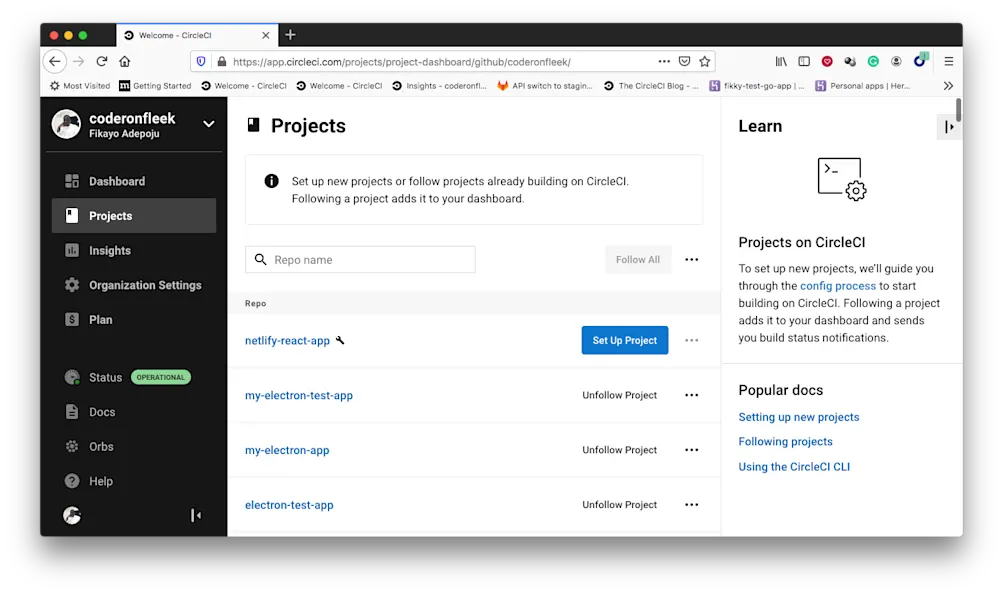Open Organization Settings via the gear icon
The height and width of the screenshot is (594, 1003).
[72, 285]
